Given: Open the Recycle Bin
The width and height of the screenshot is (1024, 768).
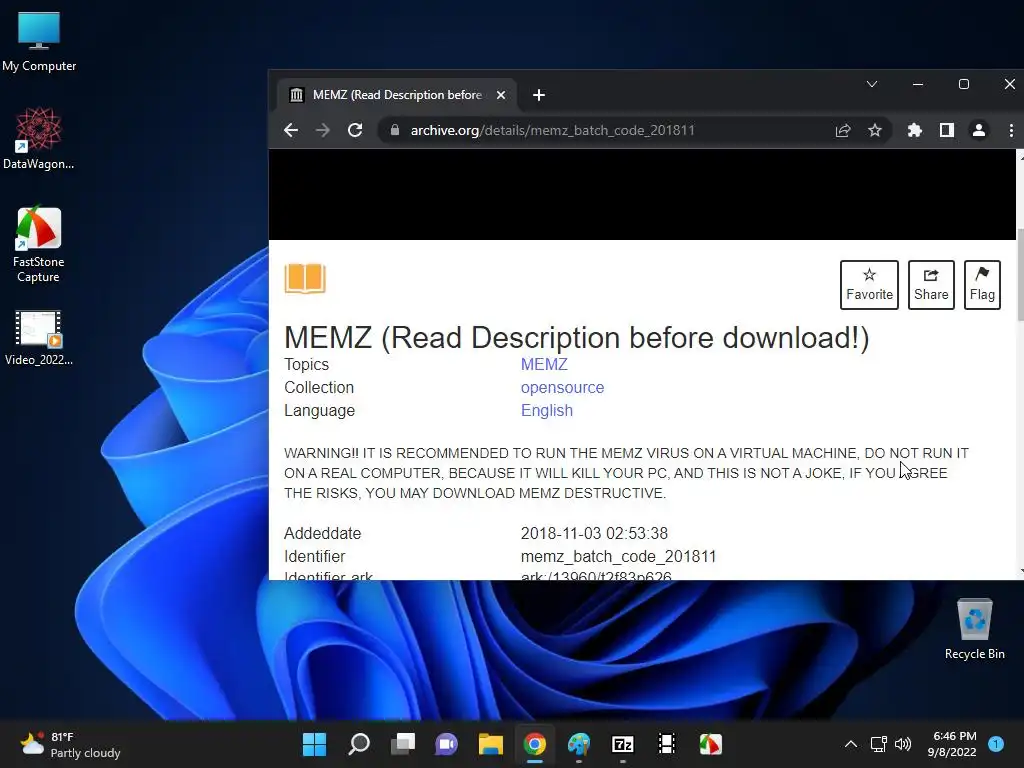Looking at the screenshot, I should pos(974,630).
